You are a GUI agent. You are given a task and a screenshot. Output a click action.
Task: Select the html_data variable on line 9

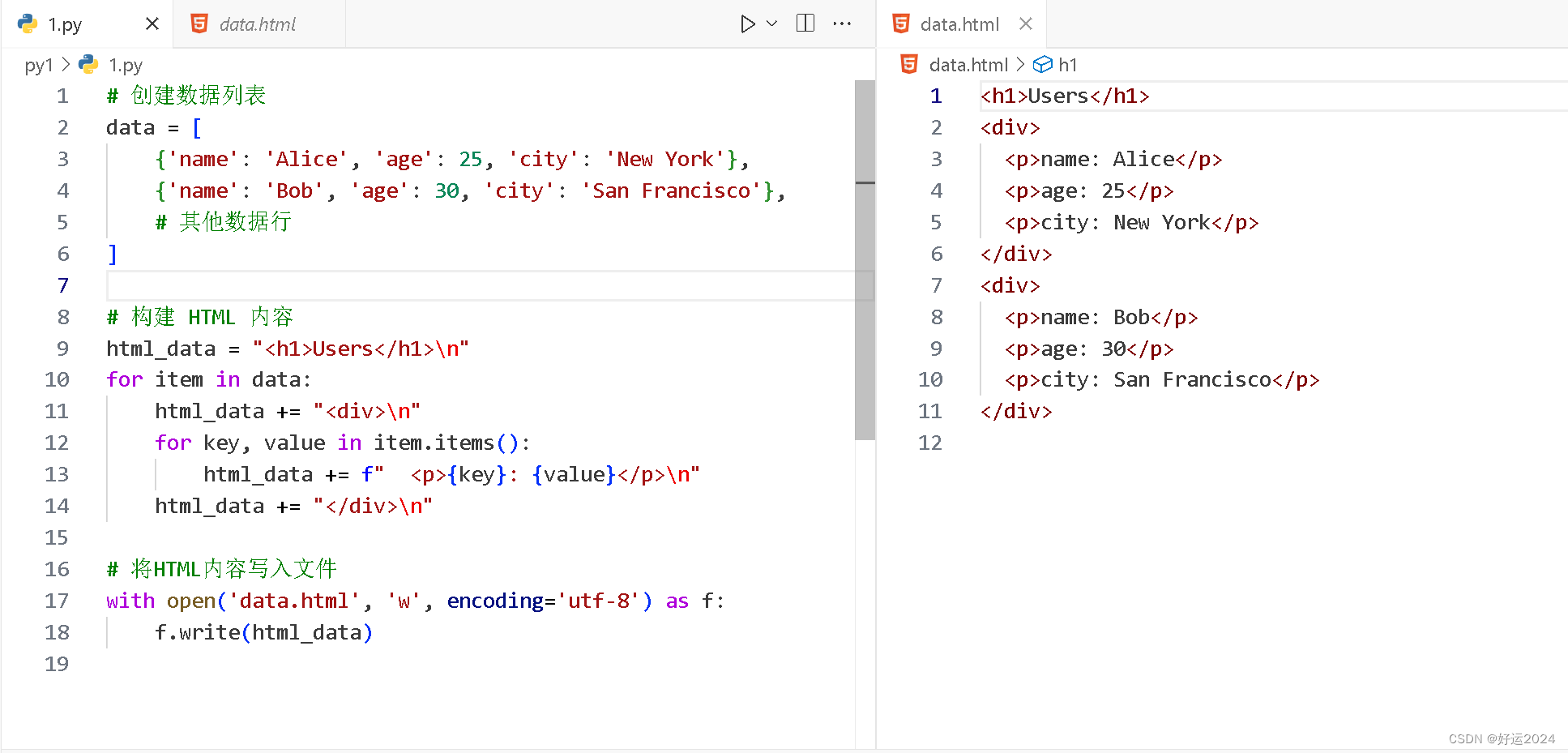tap(162, 349)
